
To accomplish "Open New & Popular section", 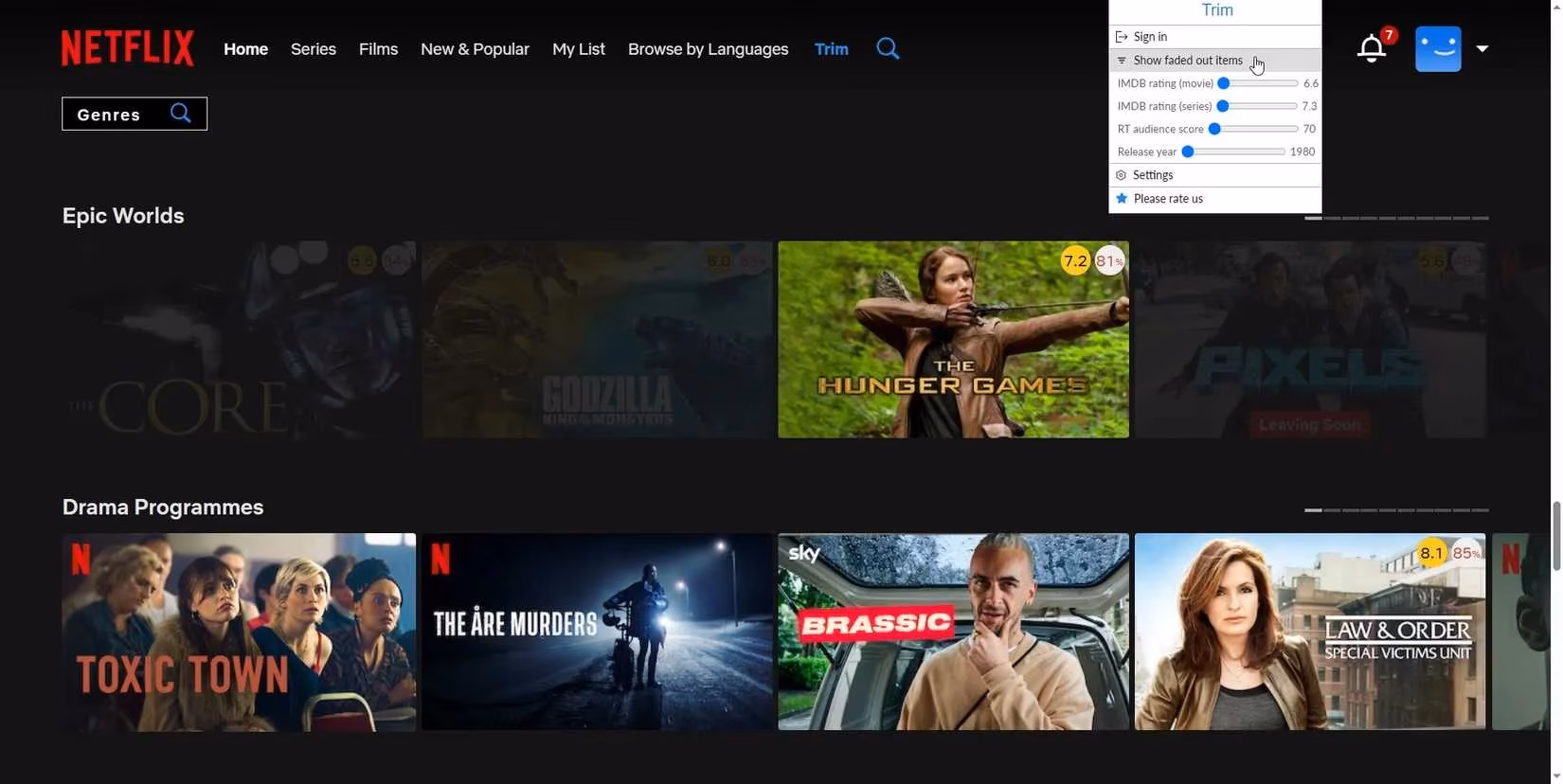I will tap(475, 49).
